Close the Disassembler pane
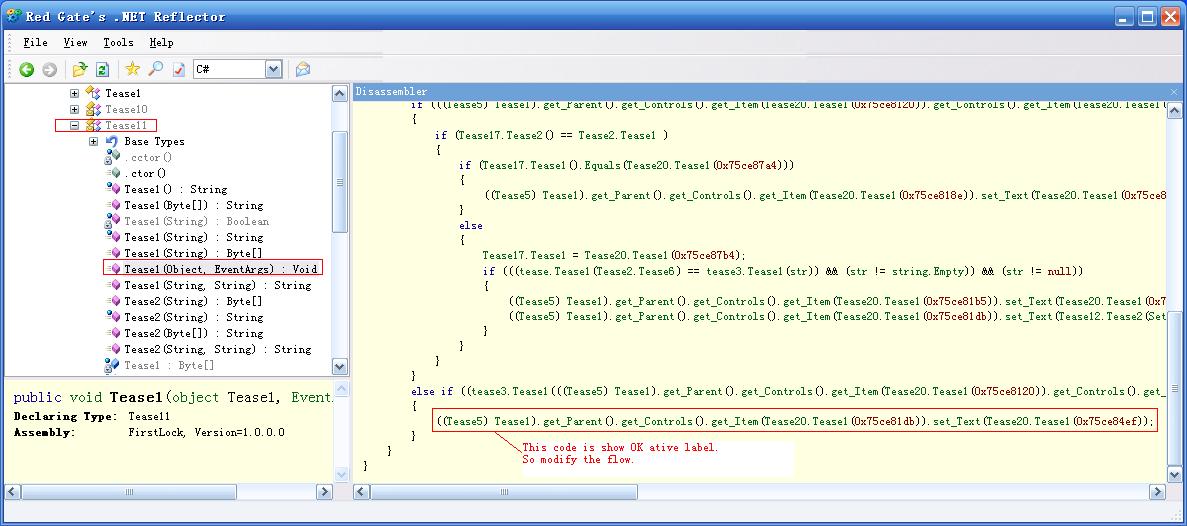Viewport: 1187px width, 526px height. (x=1174, y=92)
